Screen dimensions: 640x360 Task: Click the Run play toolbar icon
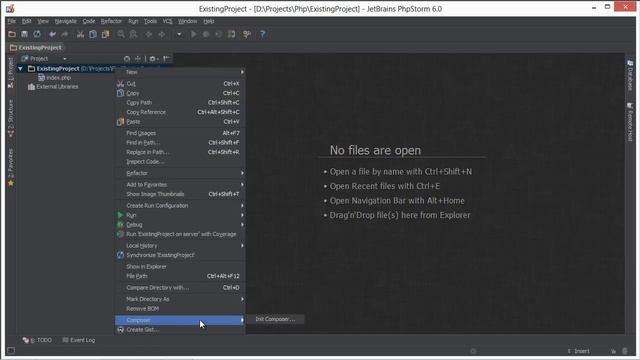tap(193, 34)
